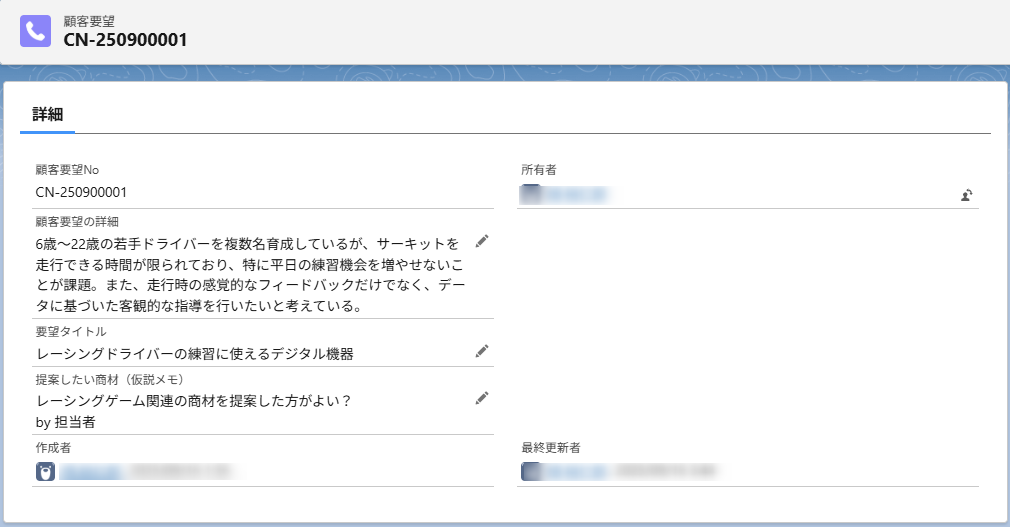This screenshot has height=527, width=1010.
Task: Click the CN-250900001 record title in header
Action: (x=125, y=40)
